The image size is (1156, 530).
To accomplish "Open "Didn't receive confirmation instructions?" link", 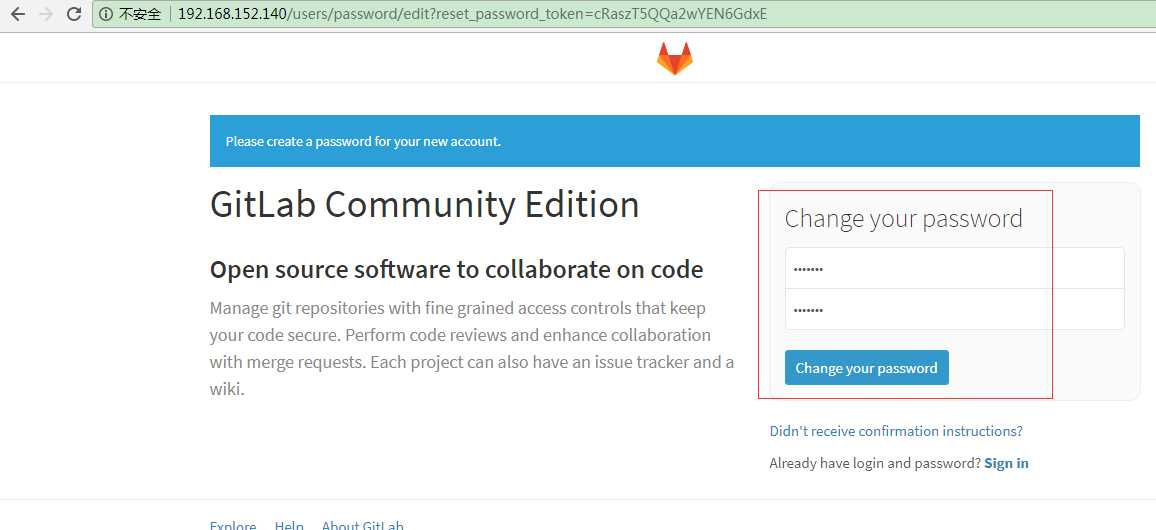I will pos(896,431).
